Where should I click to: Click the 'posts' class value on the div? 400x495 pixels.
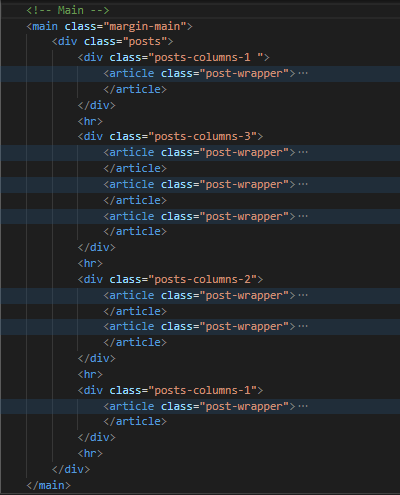(x=145, y=42)
